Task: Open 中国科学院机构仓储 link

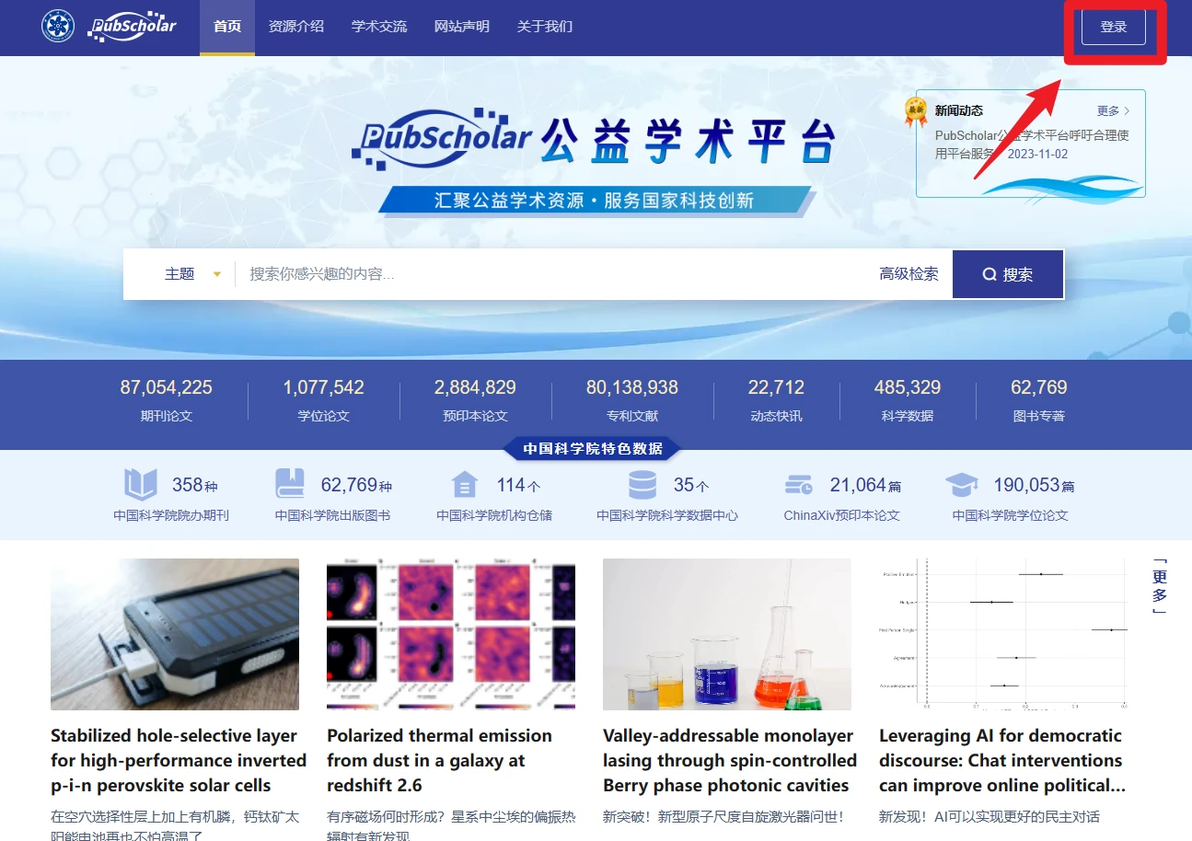Action: coord(494,516)
